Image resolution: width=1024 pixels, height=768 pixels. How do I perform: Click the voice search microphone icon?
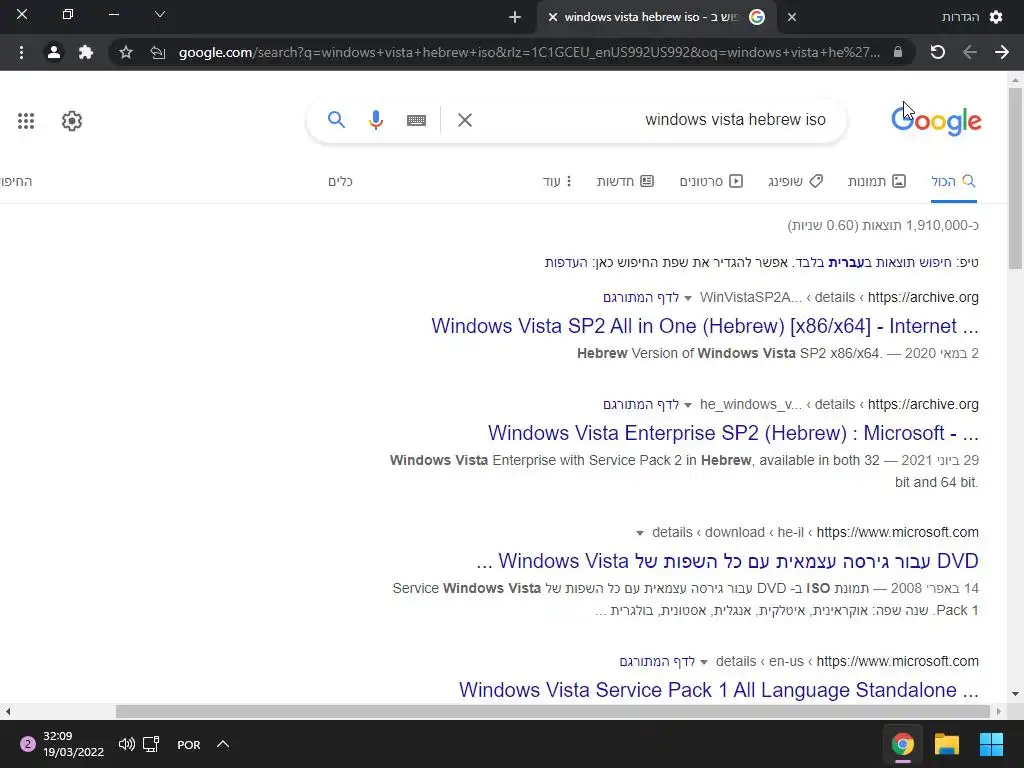(376, 120)
